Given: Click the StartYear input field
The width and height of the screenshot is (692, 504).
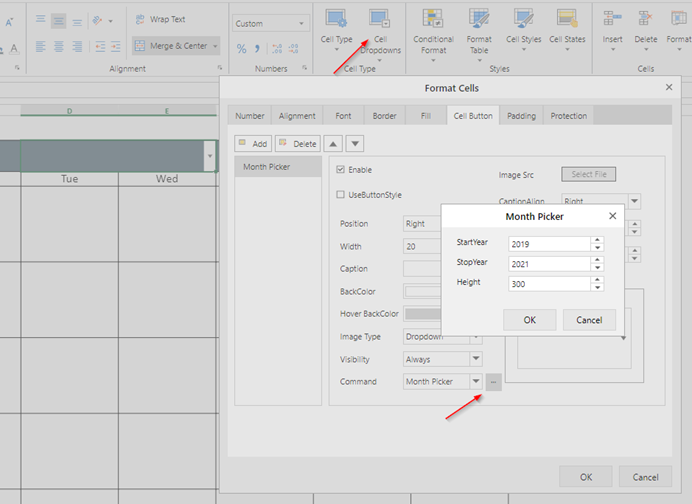Looking at the screenshot, I should coord(549,244).
